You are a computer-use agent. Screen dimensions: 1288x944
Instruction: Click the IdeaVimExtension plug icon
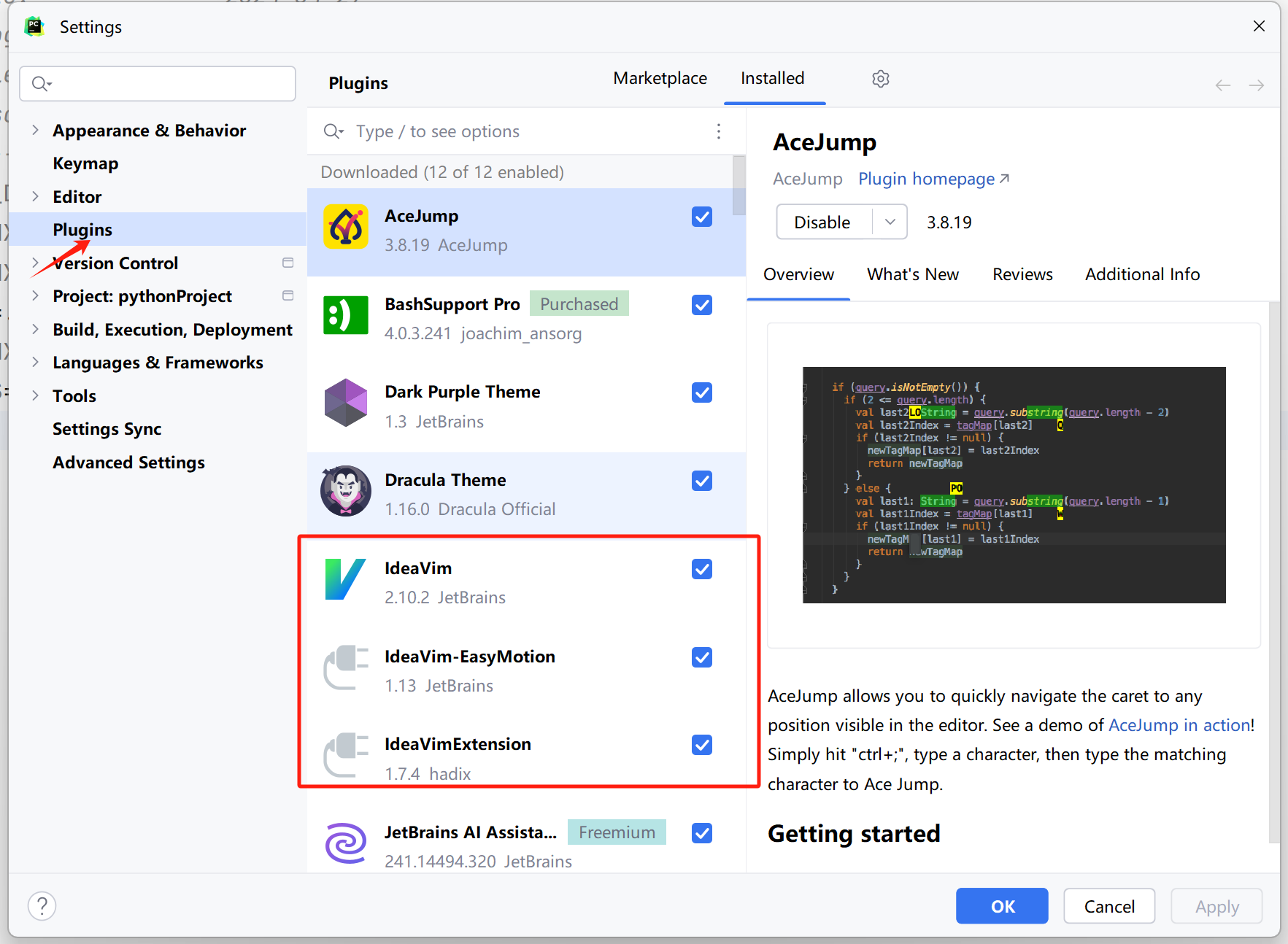tap(346, 755)
